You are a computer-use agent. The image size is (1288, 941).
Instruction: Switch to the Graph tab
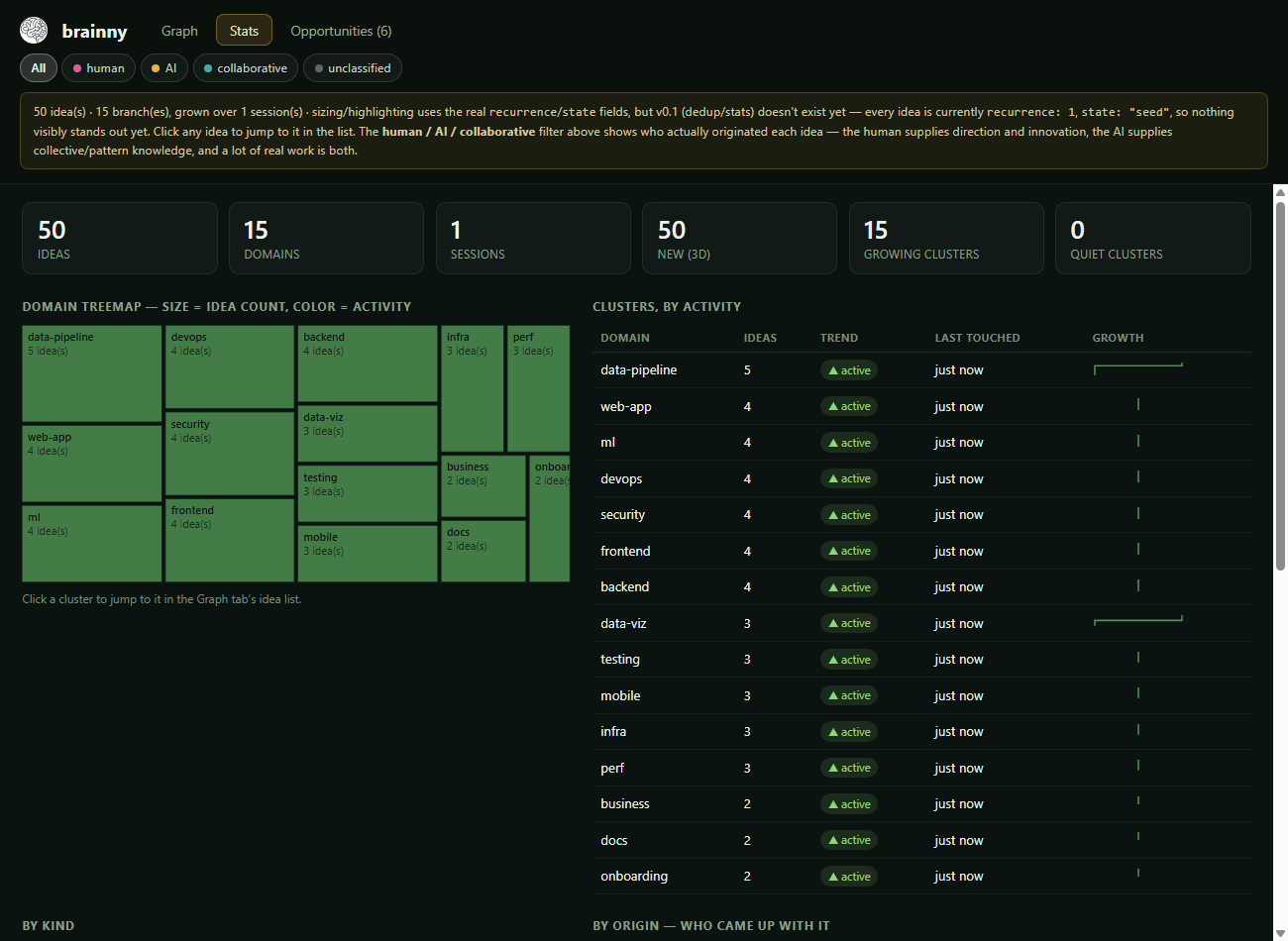pos(179,31)
